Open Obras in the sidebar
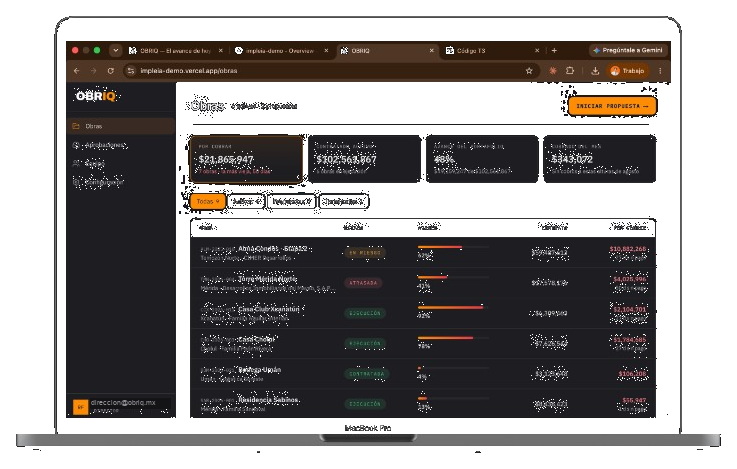This screenshot has width=737, height=469. [x=121, y=126]
